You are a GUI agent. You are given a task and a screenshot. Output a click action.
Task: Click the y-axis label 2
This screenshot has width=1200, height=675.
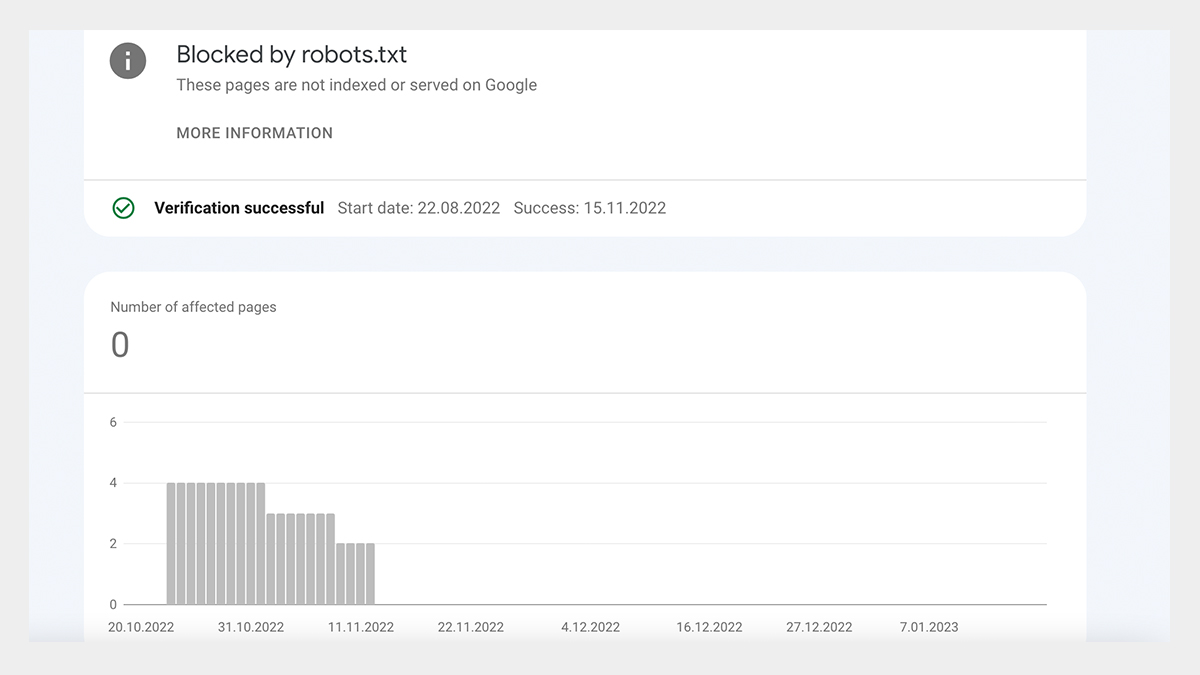114,544
